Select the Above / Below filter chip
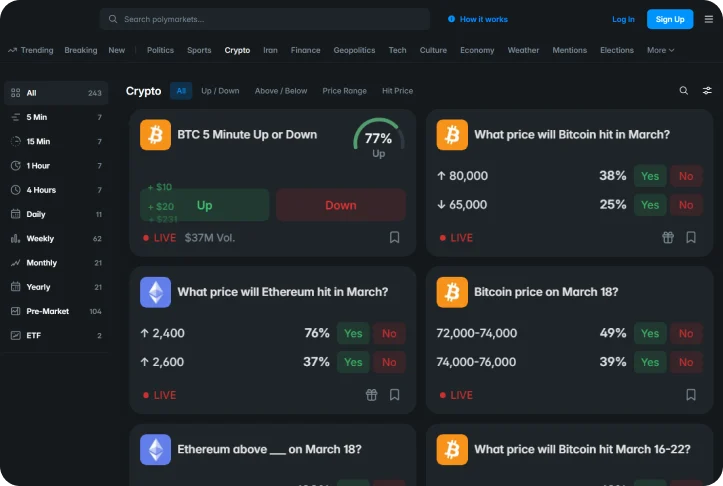Image resolution: width=723 pixels, height=486 pixels. 281,91
